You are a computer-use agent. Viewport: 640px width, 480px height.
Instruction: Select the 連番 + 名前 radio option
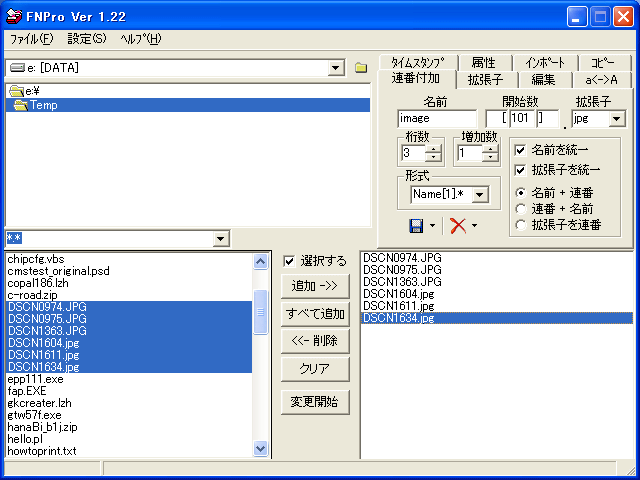click(x=520, y=208)
